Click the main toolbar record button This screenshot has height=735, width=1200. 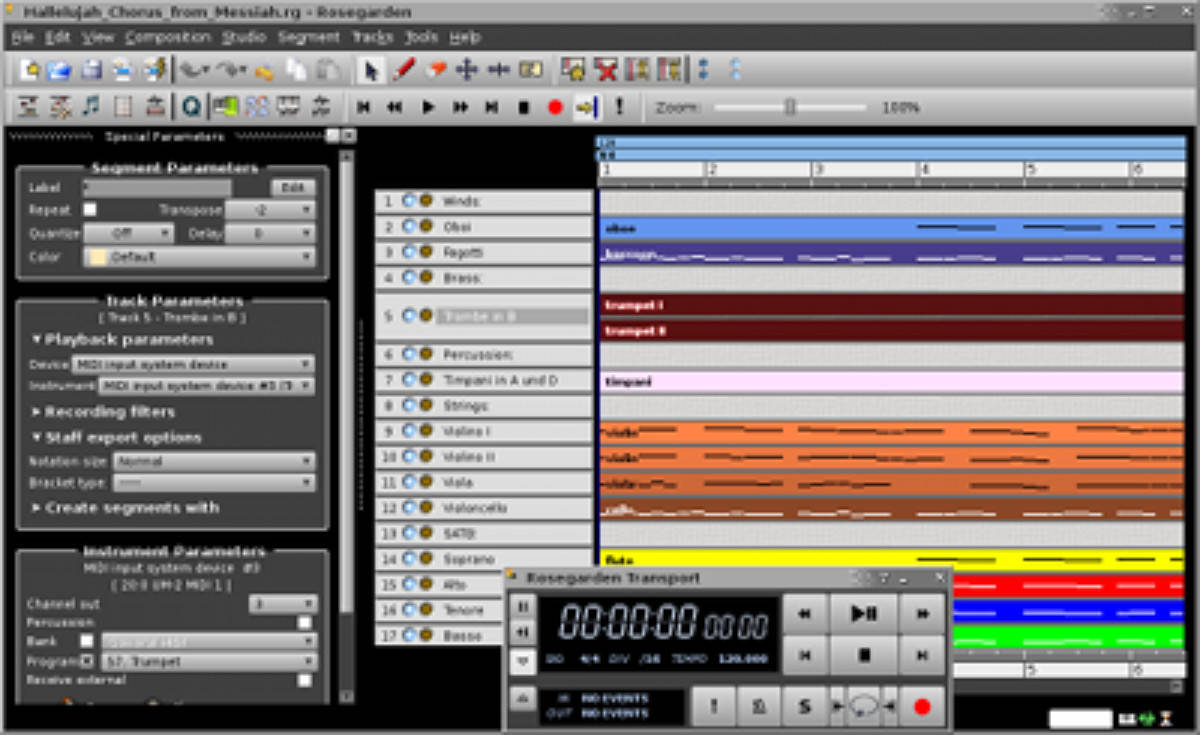click(x=556, y=106)
